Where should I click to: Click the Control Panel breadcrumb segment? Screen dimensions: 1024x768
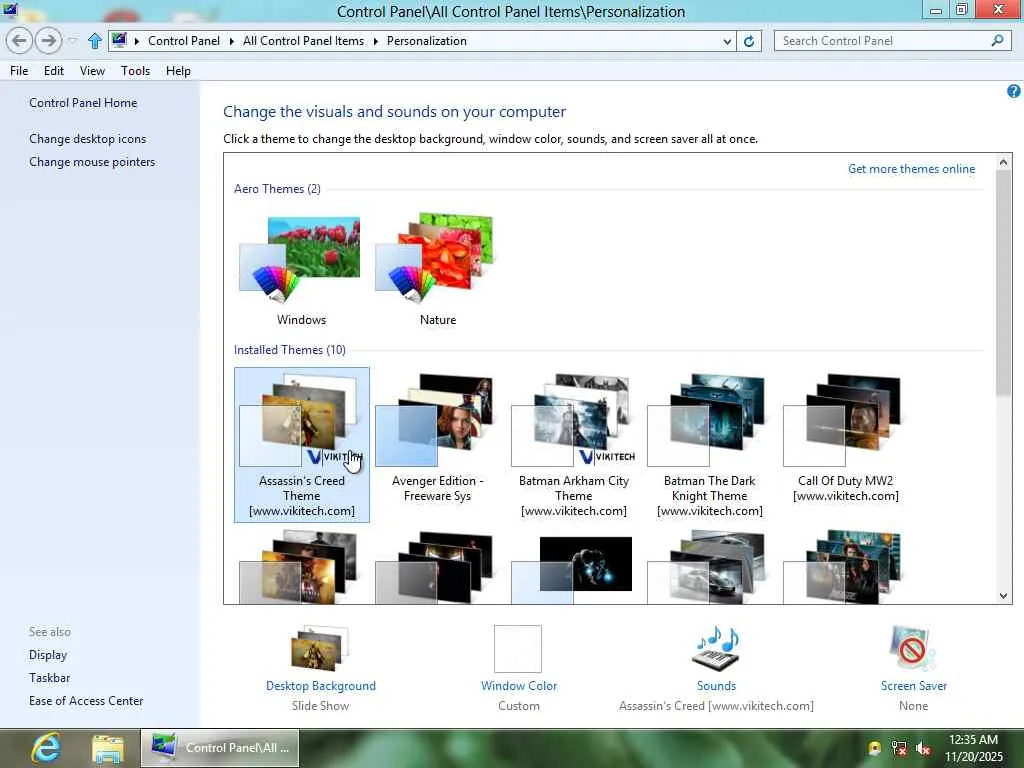pos(184,41)
